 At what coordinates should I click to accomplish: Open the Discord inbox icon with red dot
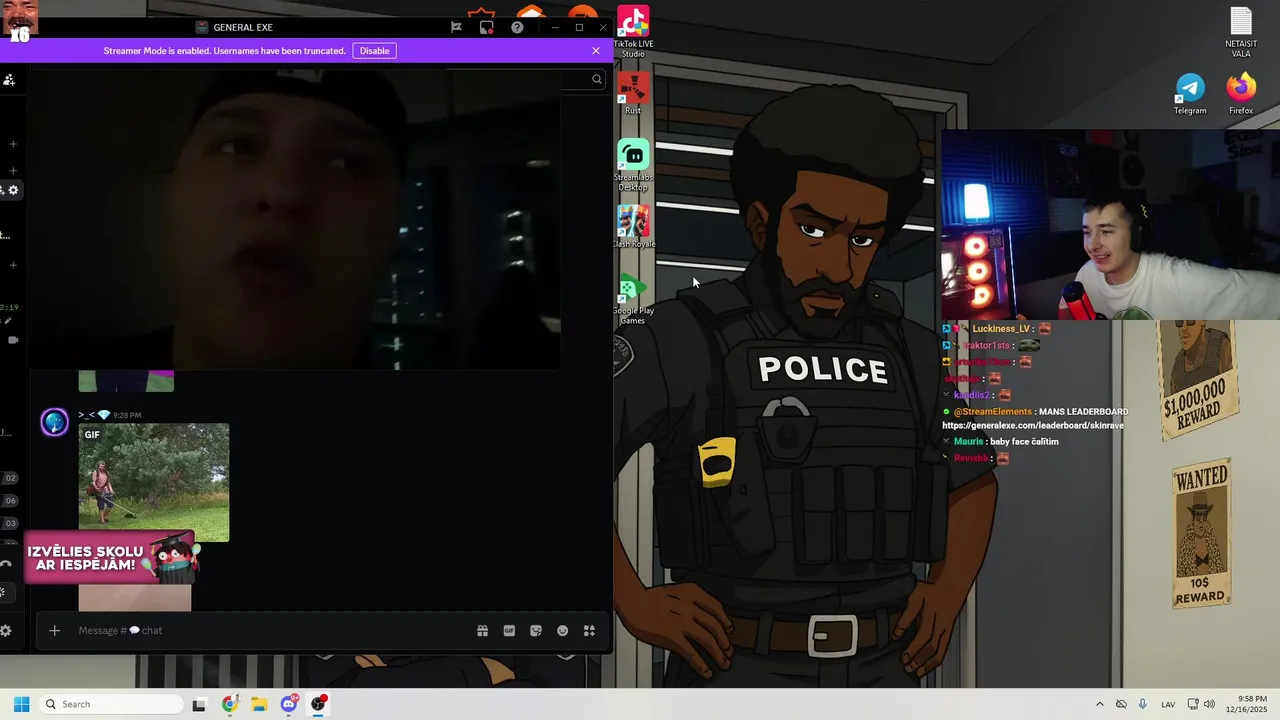(x=486, y=27)
